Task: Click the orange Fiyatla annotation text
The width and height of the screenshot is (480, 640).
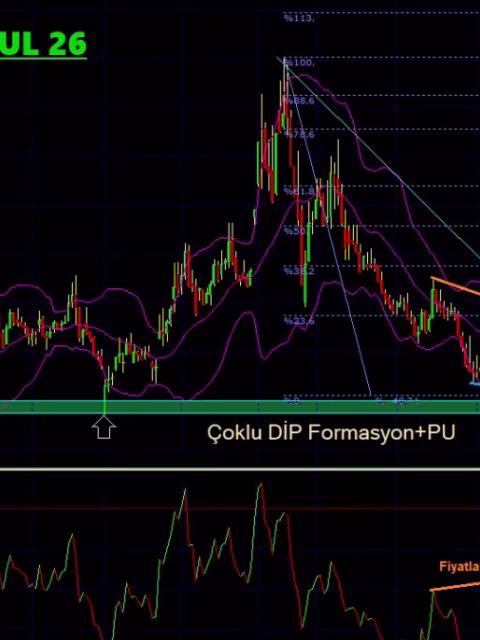Action: [x=459, y=566]
